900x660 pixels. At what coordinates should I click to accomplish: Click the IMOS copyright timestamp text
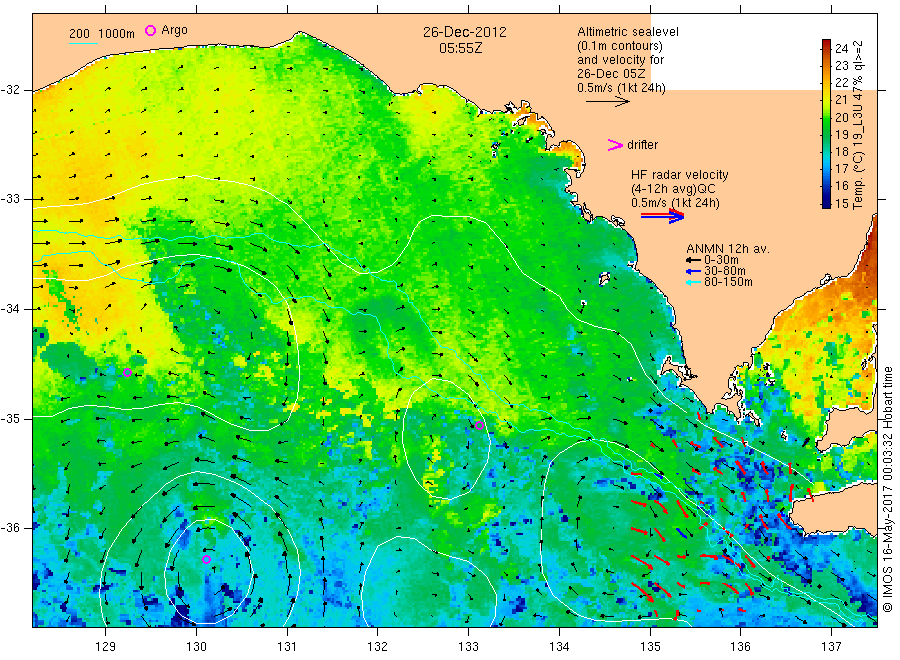click(887, 490)
